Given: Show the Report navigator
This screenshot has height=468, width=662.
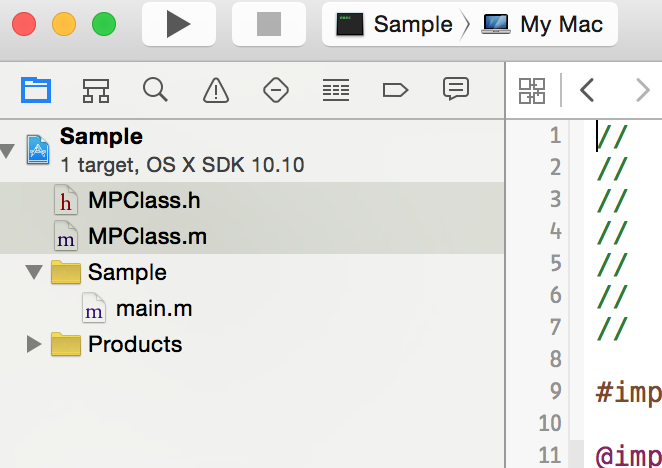Looking at the screenshot, I should pos(456,89).
